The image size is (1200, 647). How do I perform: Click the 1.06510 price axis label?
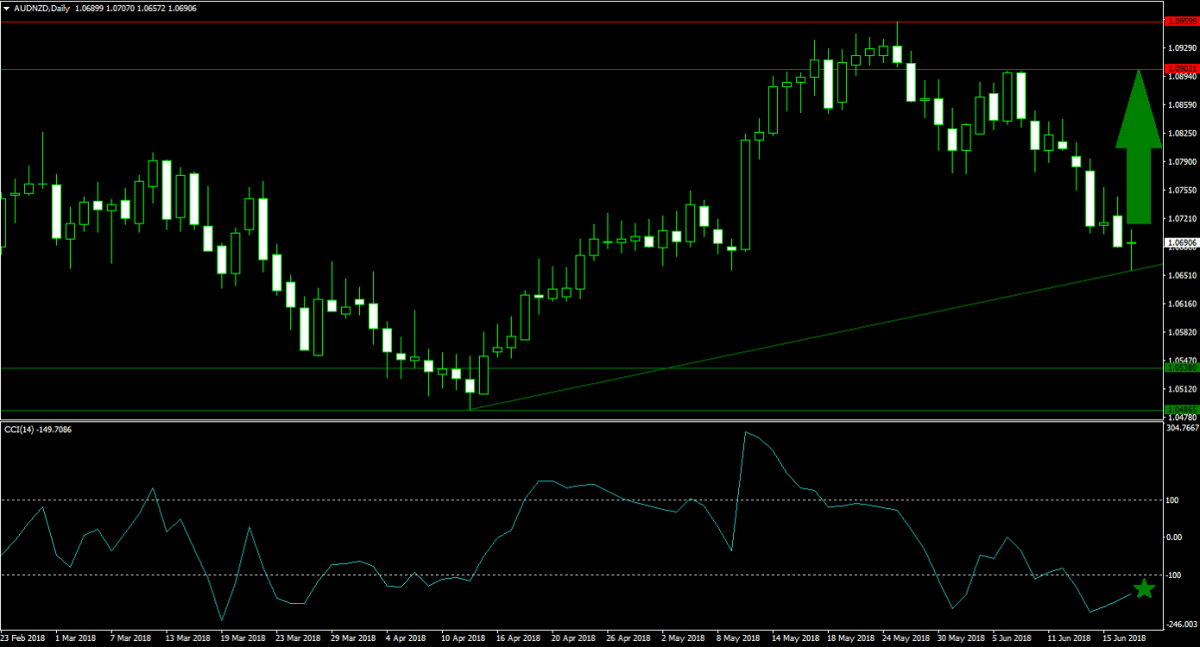pyautogui.click(x=1182, y=275)
